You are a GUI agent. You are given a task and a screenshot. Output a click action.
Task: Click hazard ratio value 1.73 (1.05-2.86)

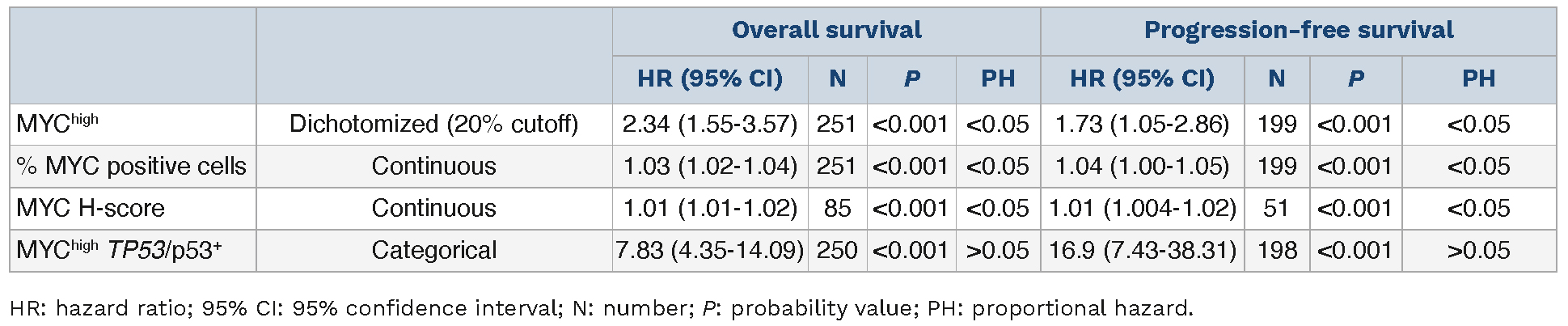coord(1142,125)
